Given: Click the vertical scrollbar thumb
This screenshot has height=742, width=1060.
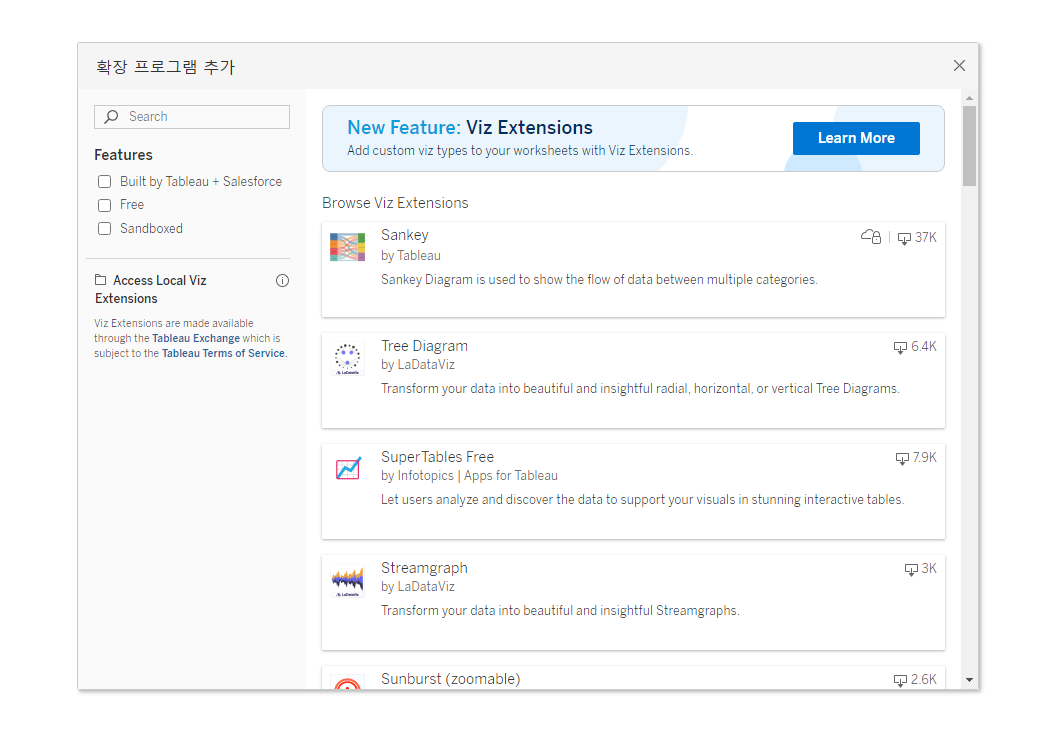Looking at the screenshot, I should pyautogui.click(x=969, y=145).
